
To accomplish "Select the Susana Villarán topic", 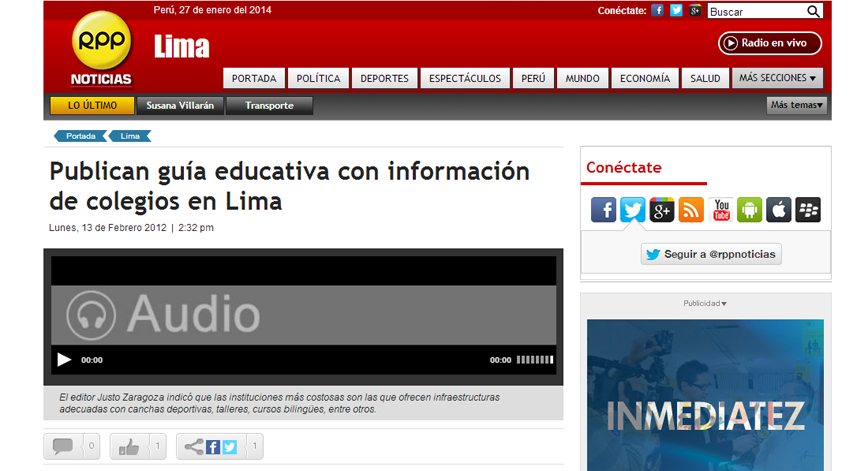I will click(180, 105).
